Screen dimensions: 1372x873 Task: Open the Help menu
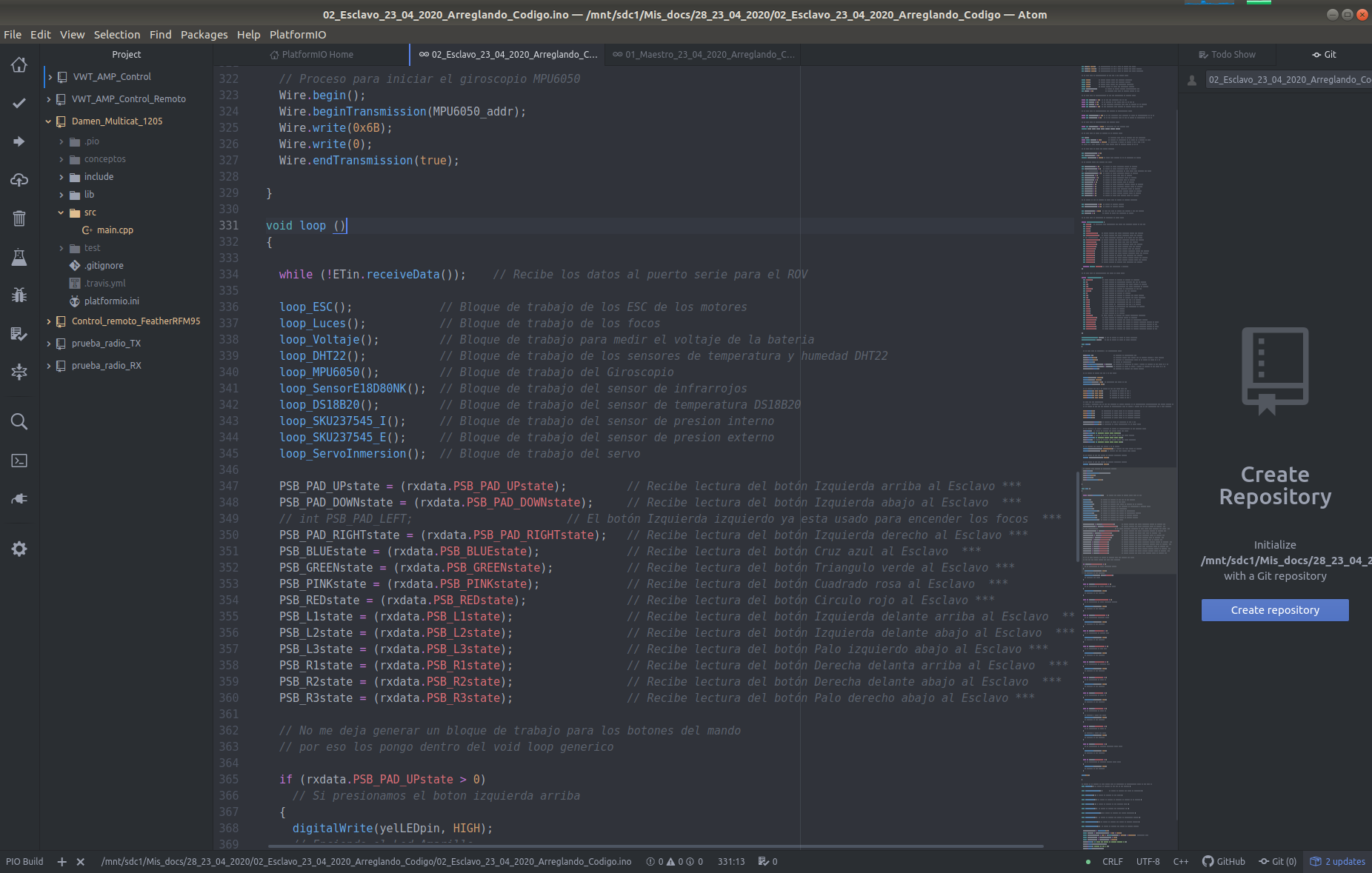pos(249,35)
